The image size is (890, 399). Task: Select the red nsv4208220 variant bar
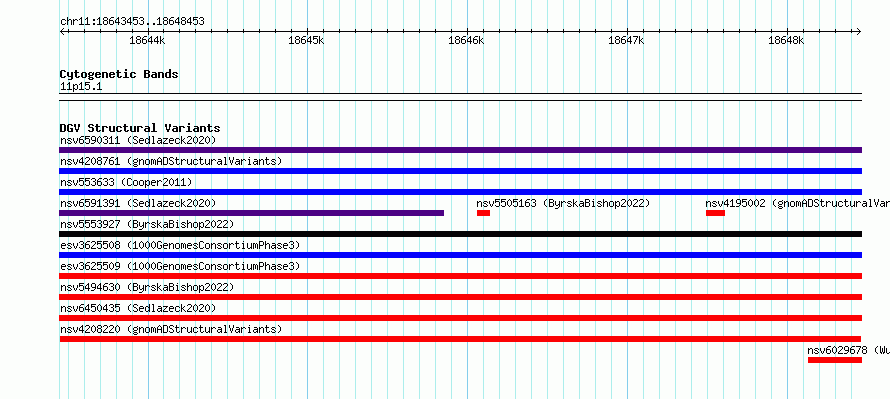(460, 339)
